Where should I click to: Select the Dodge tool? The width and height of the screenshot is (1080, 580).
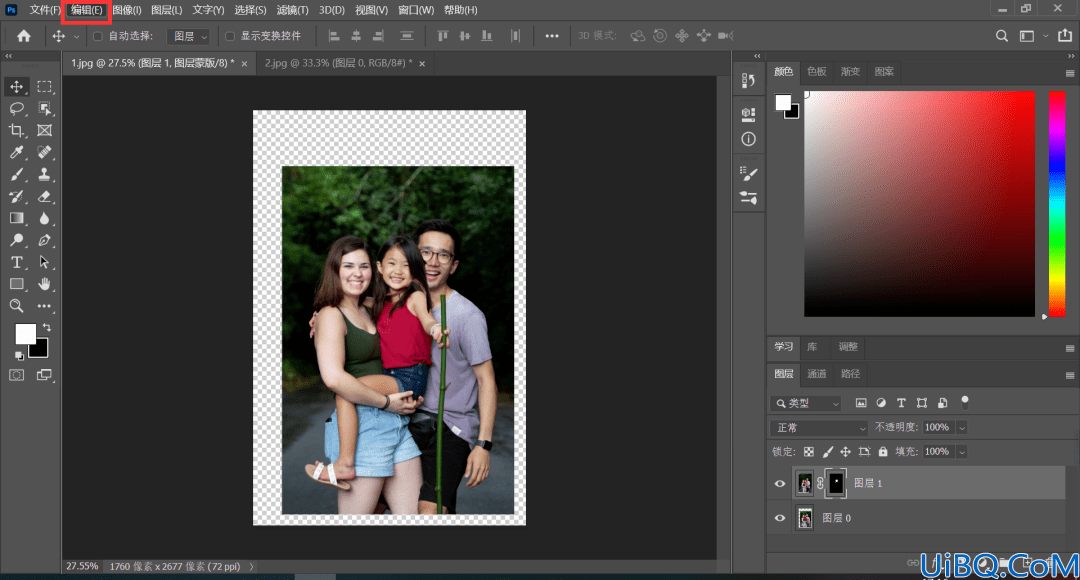17,240
